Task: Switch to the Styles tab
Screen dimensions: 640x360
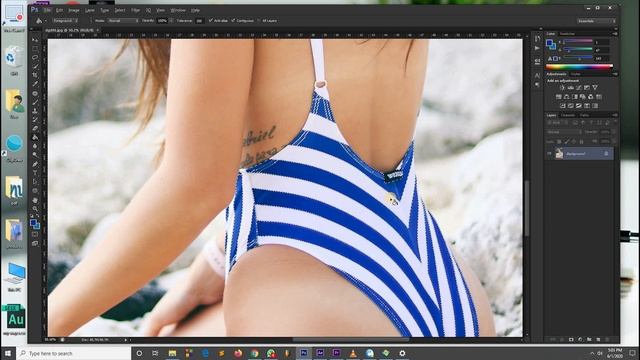Action: click(576, 74)
